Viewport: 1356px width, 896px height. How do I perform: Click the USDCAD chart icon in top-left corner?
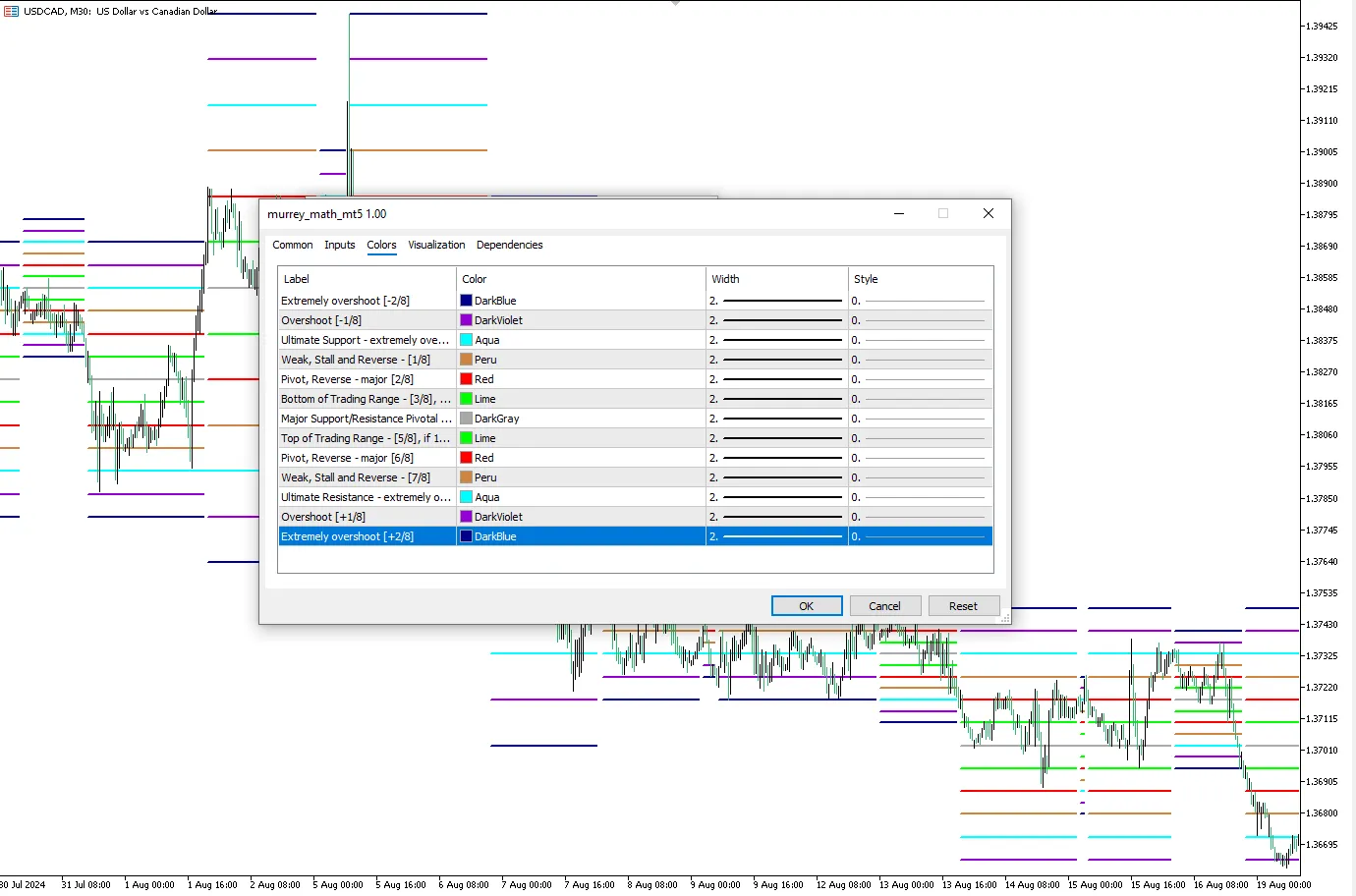(x=12, y=11)
